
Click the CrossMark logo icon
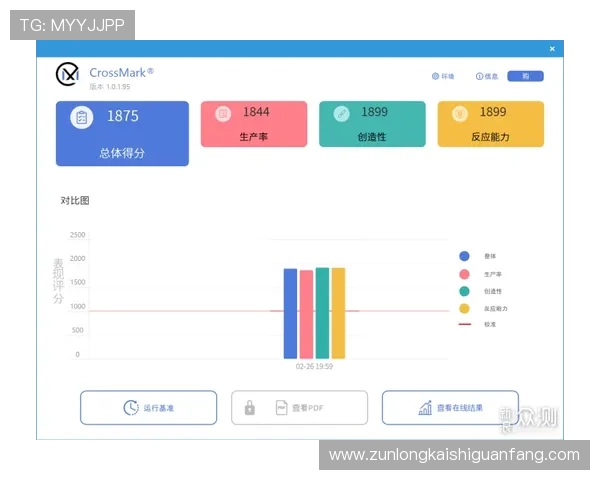pos(68,74)
